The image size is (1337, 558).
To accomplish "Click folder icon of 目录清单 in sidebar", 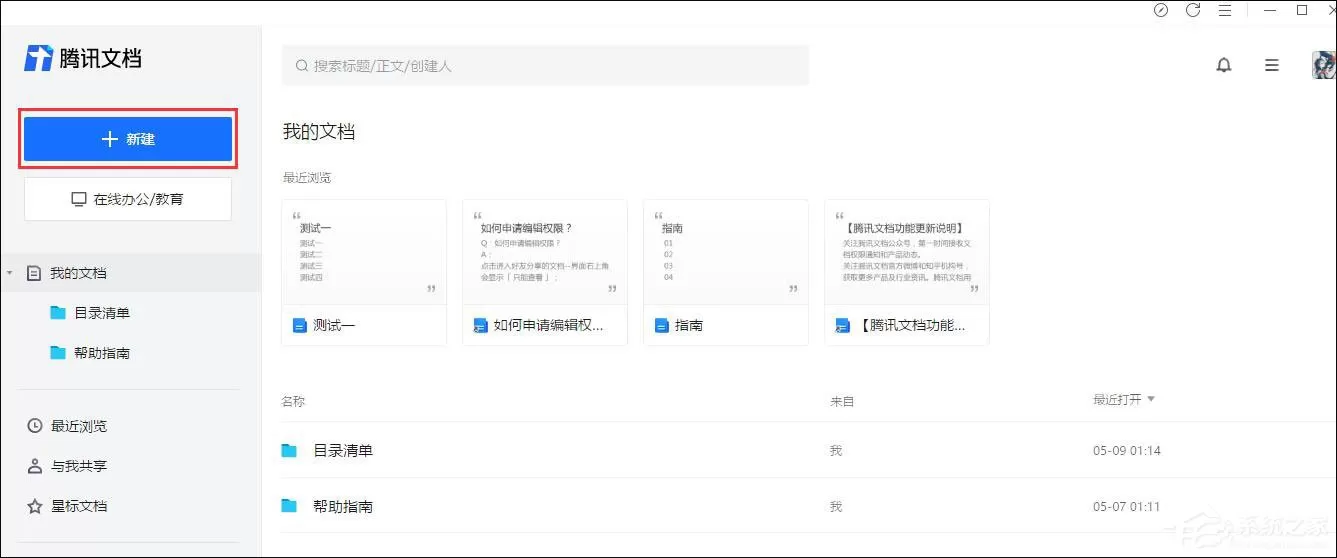I will click(x=58, y=313).
